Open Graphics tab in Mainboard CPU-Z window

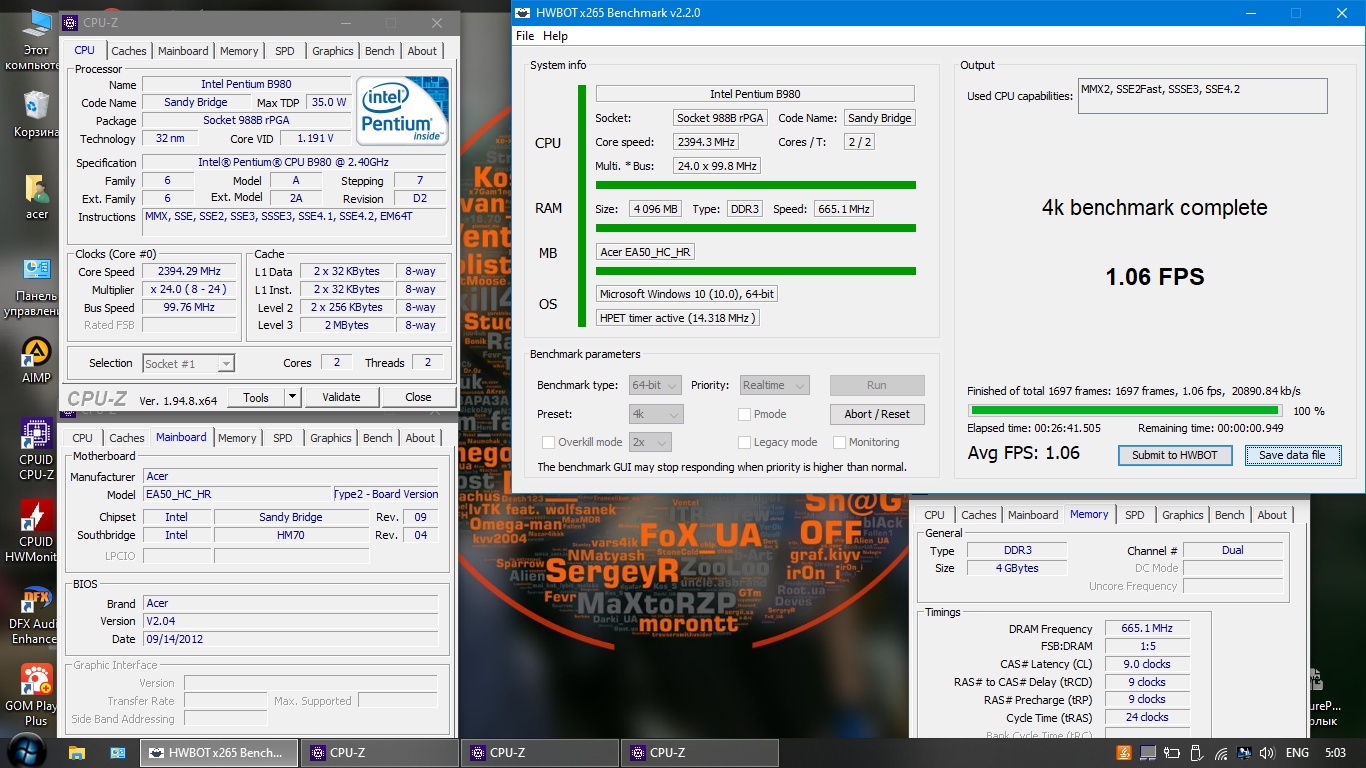click(x=331, y=438)
